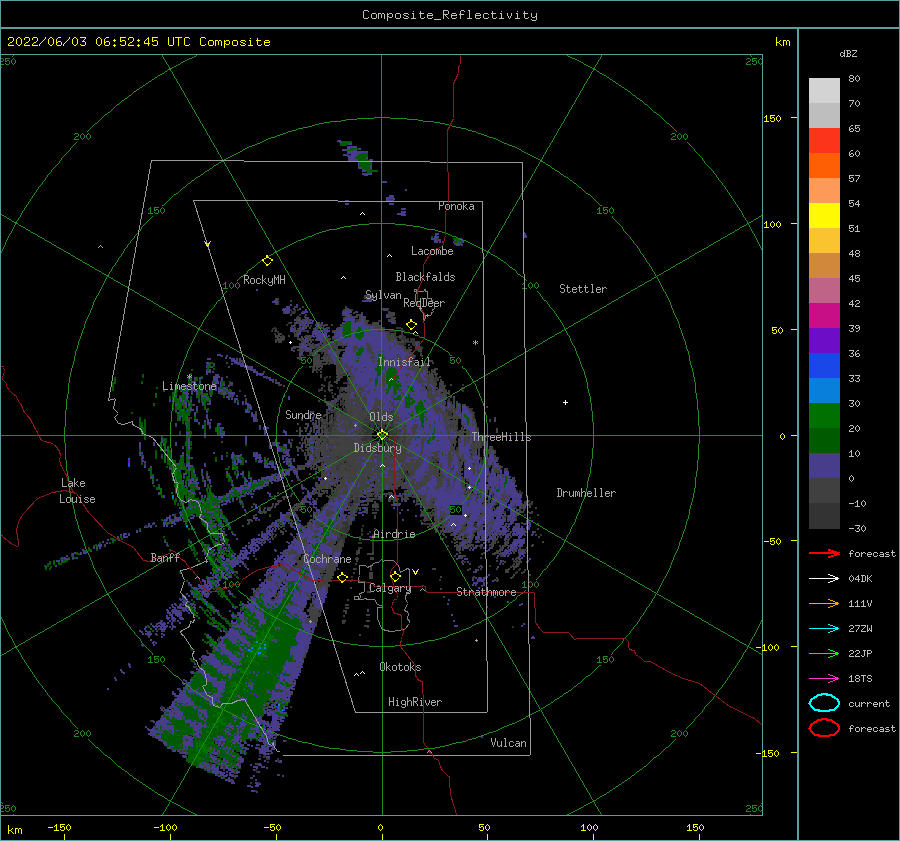This screenshot has height=841, width=900.
Task: Click the white 04DK arrow legend icon
Action: [x=824, y=579]
